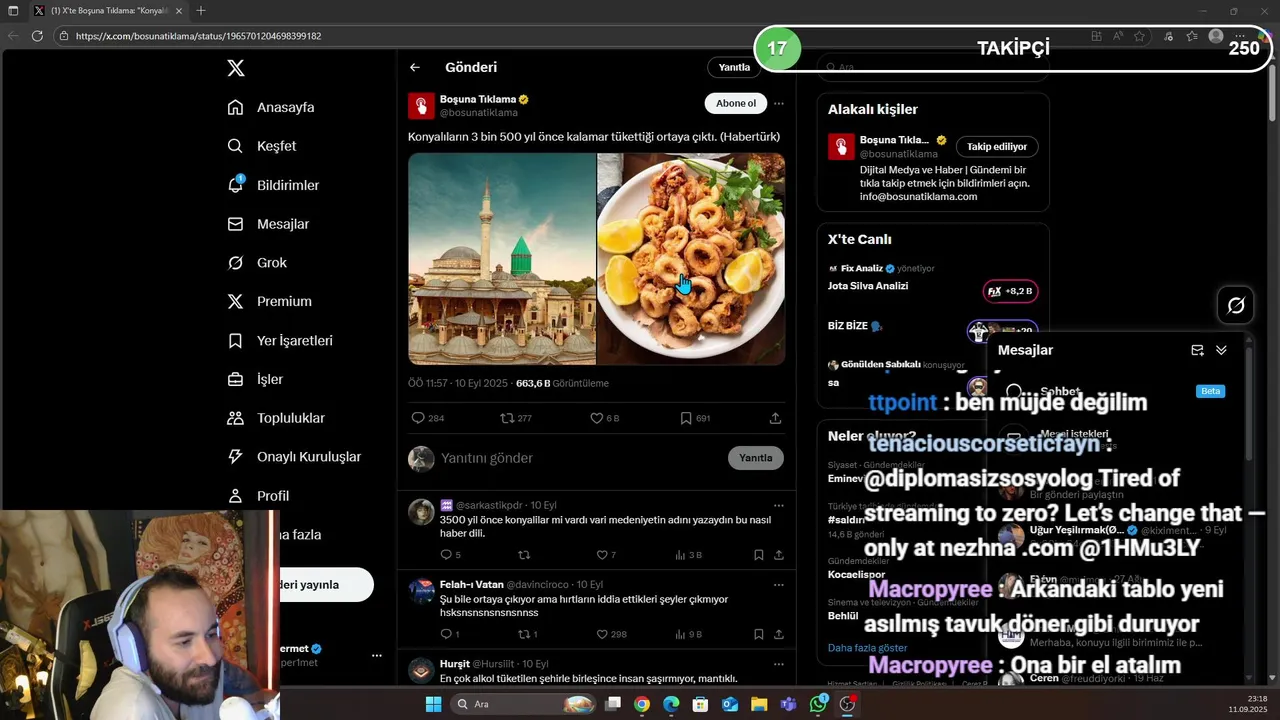
Task: Open İşler jobs page
Action: click(255, 379)
